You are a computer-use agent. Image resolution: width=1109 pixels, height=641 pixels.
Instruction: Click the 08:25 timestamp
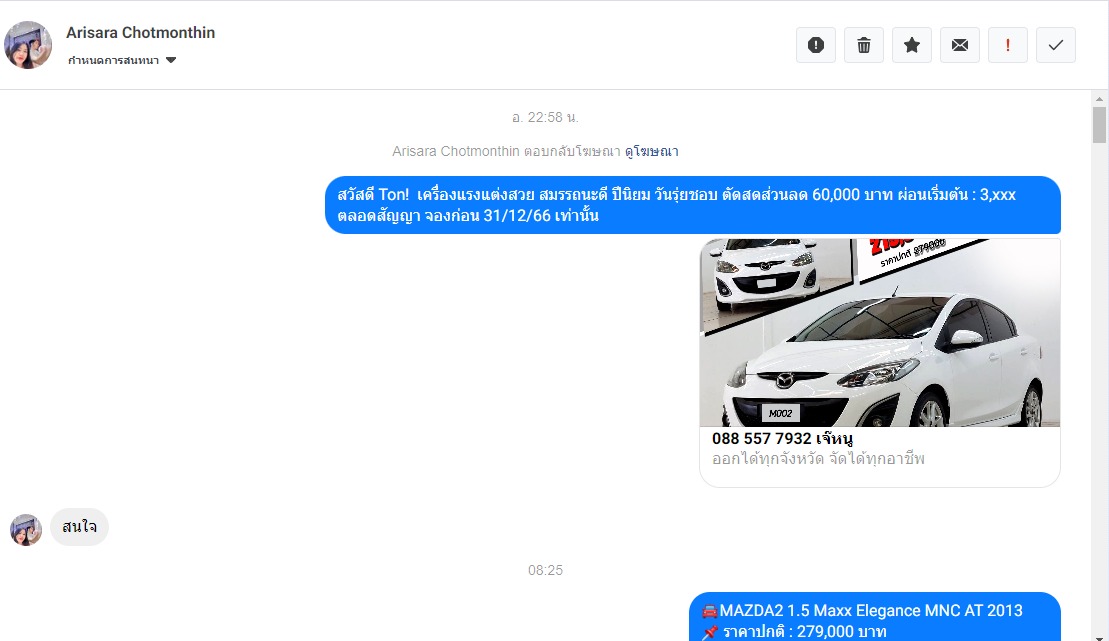click(545, 570)
